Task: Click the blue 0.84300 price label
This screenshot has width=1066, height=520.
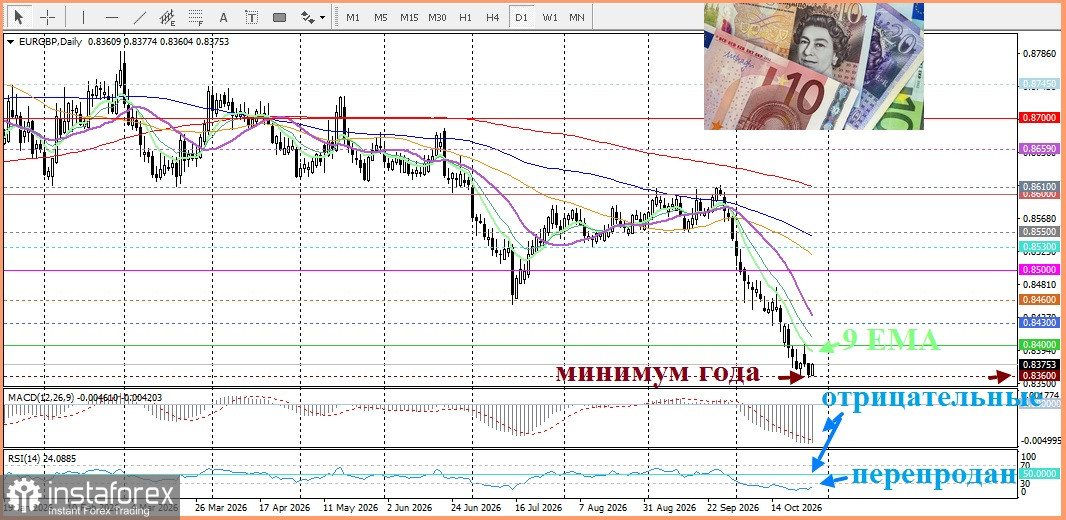Action: pos(1039,323)
